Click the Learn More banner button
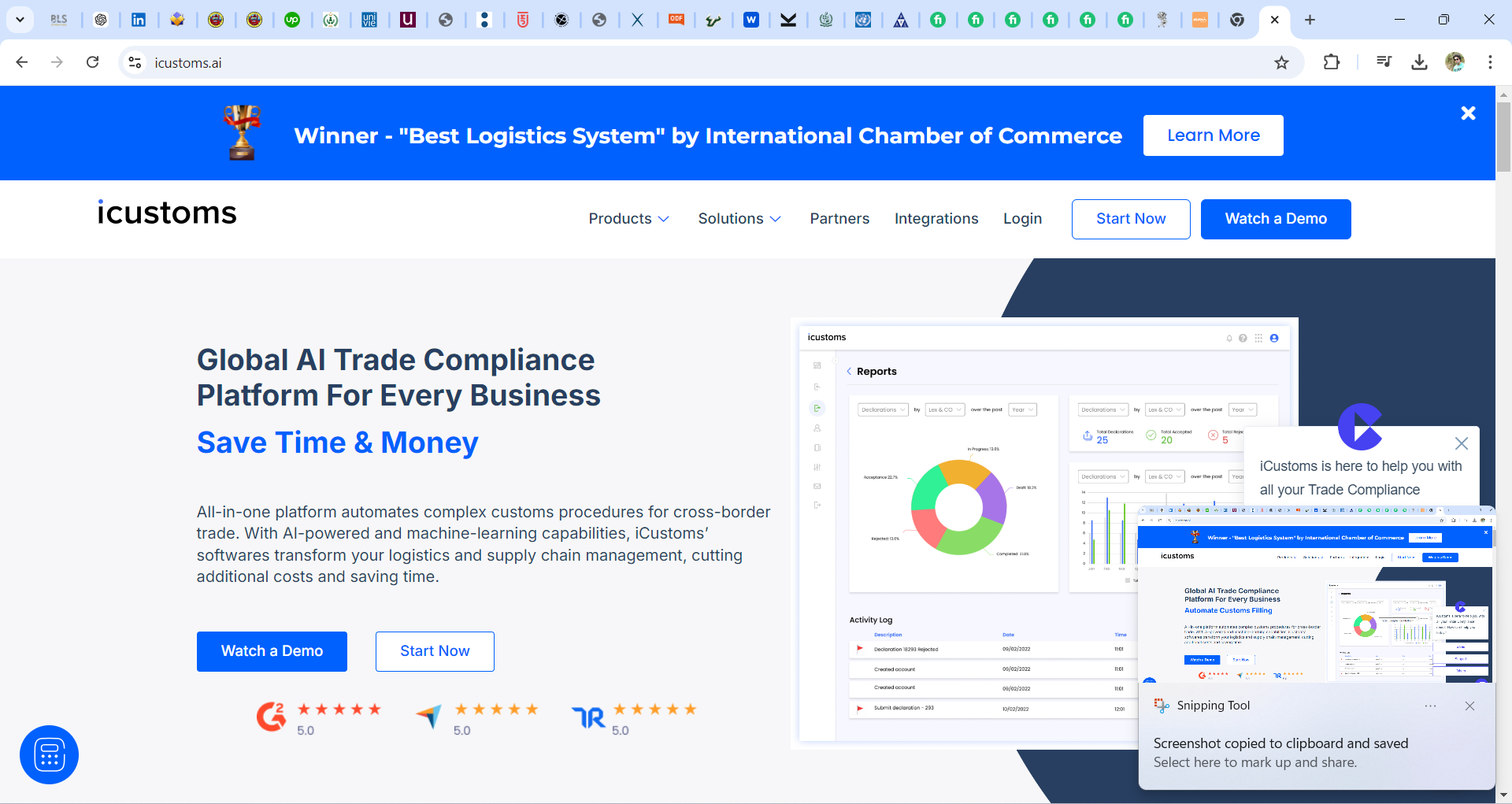Viewport: 1512px width, 804px height. point(1213,135)
